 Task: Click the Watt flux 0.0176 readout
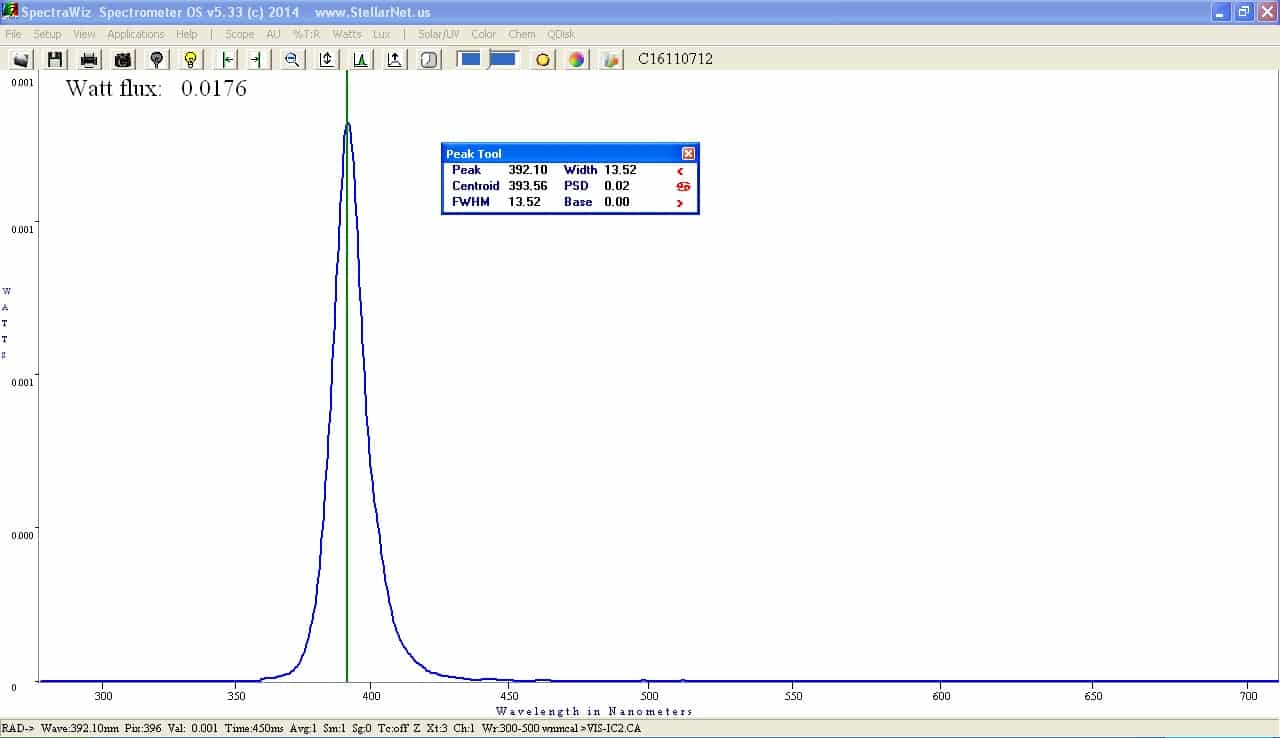[x=156, y=88]
